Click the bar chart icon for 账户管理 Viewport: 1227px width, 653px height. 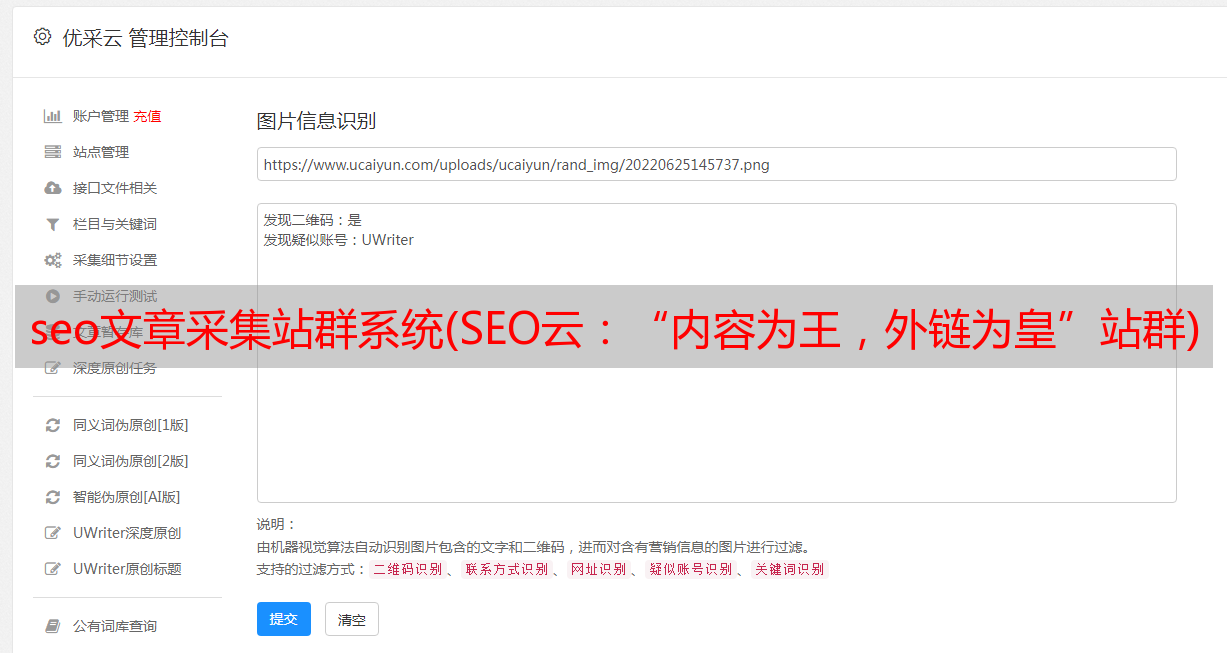53,116
